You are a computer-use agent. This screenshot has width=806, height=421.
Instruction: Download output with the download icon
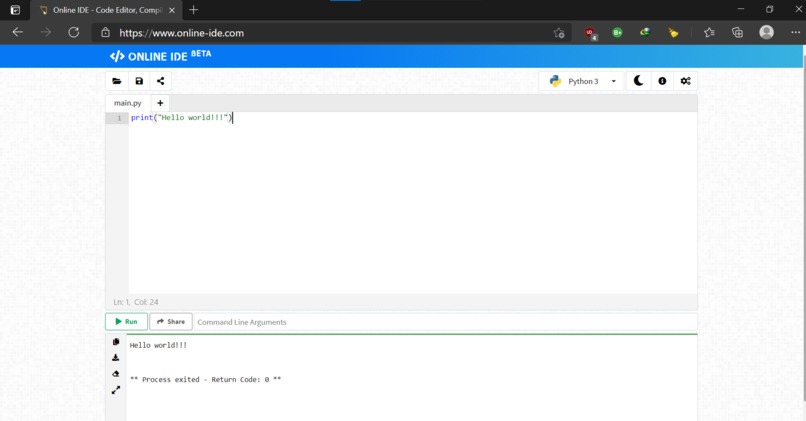tap(116, 357)
